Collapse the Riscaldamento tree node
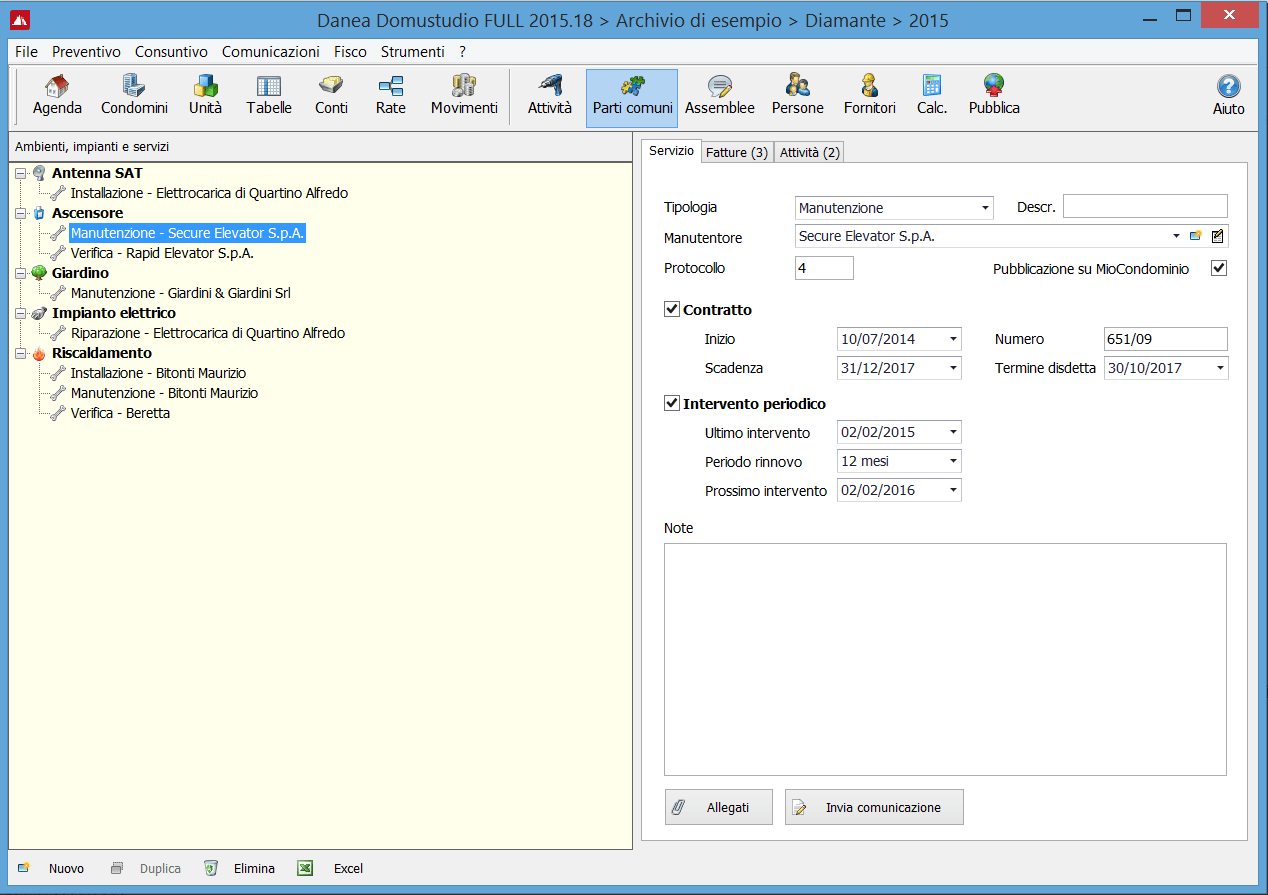 point(20,353)
